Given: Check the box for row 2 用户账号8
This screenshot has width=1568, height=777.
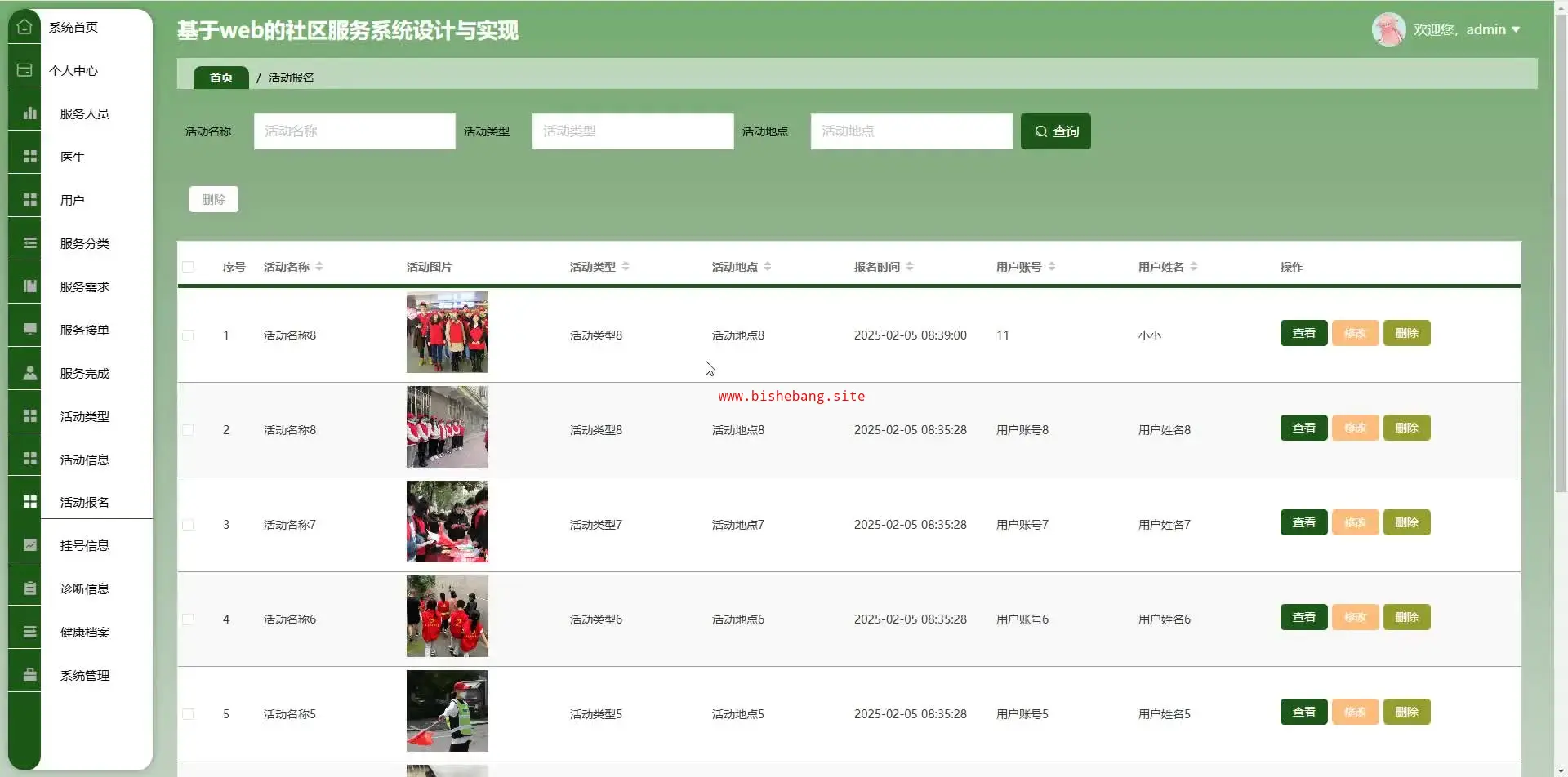Looking at the screenshot, I should tap(188, 430).
